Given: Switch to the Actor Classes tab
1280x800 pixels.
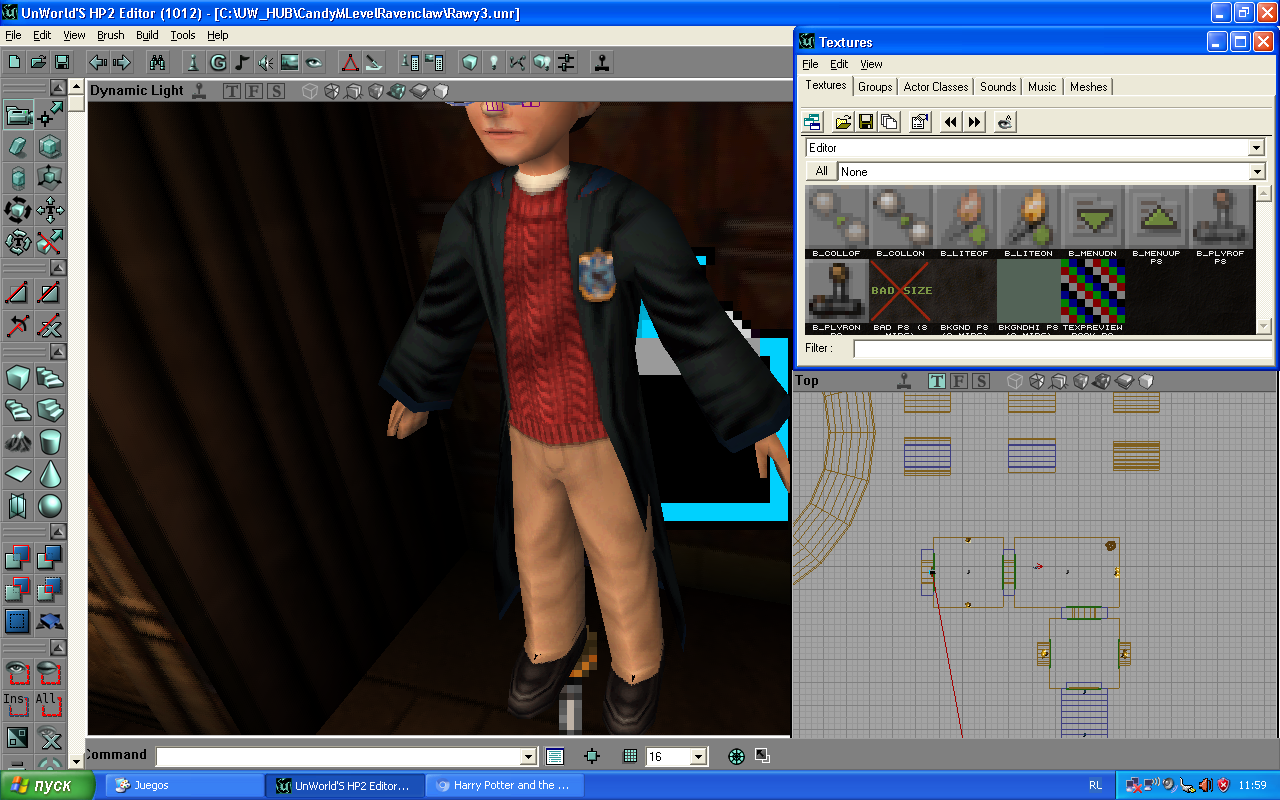Looking at the screenshot, I should pos(936,87).
